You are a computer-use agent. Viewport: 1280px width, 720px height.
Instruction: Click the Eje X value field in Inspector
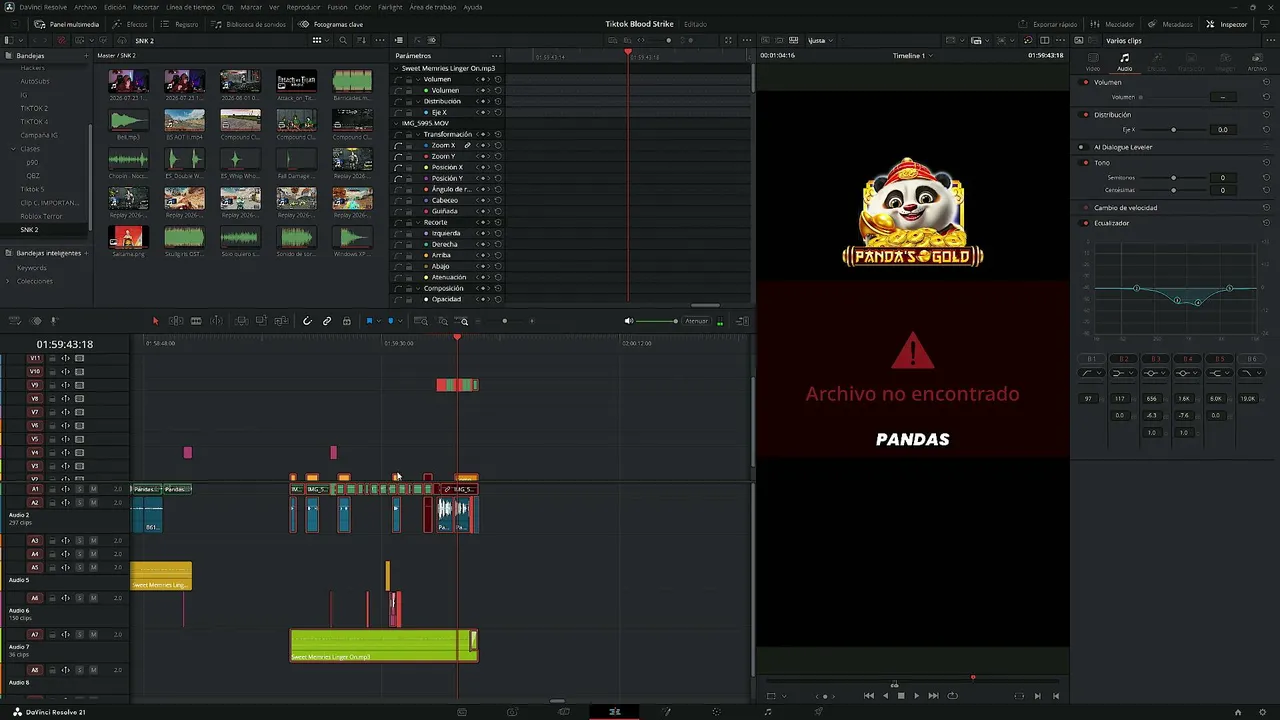(1222, 130)
